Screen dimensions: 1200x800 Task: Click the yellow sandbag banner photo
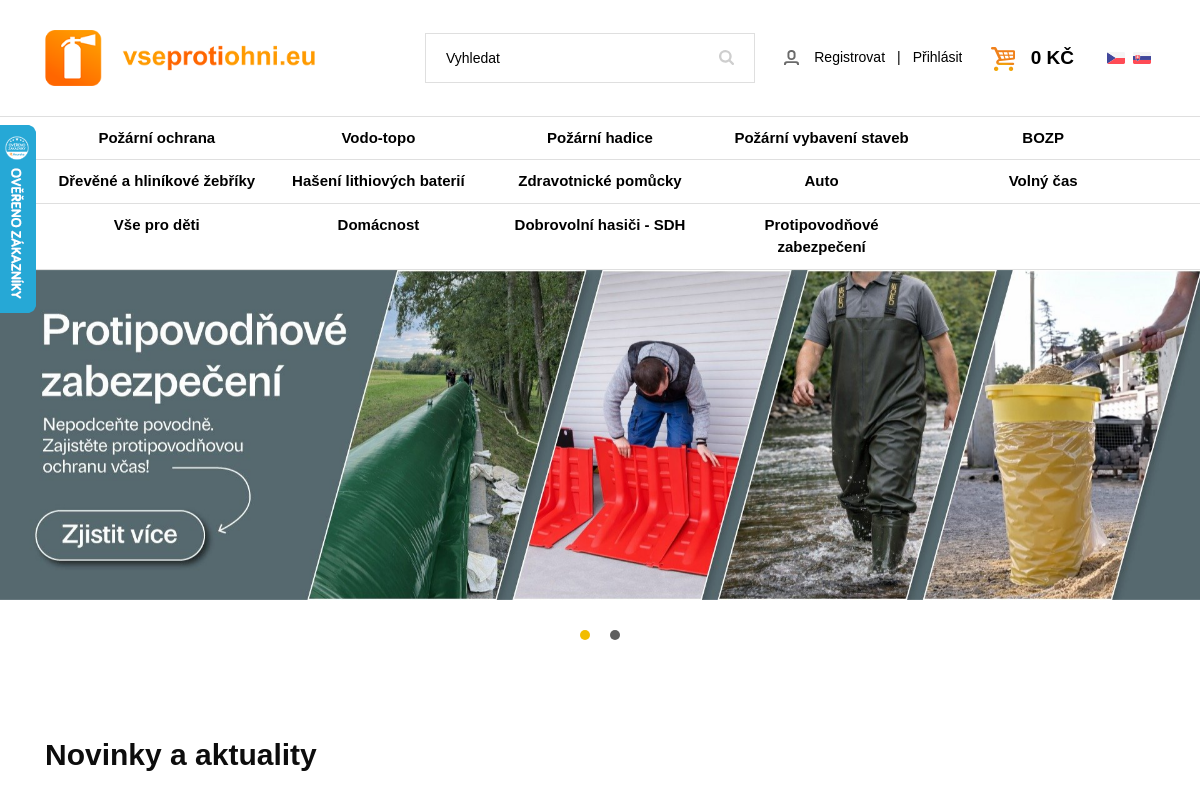point(1060,435)
